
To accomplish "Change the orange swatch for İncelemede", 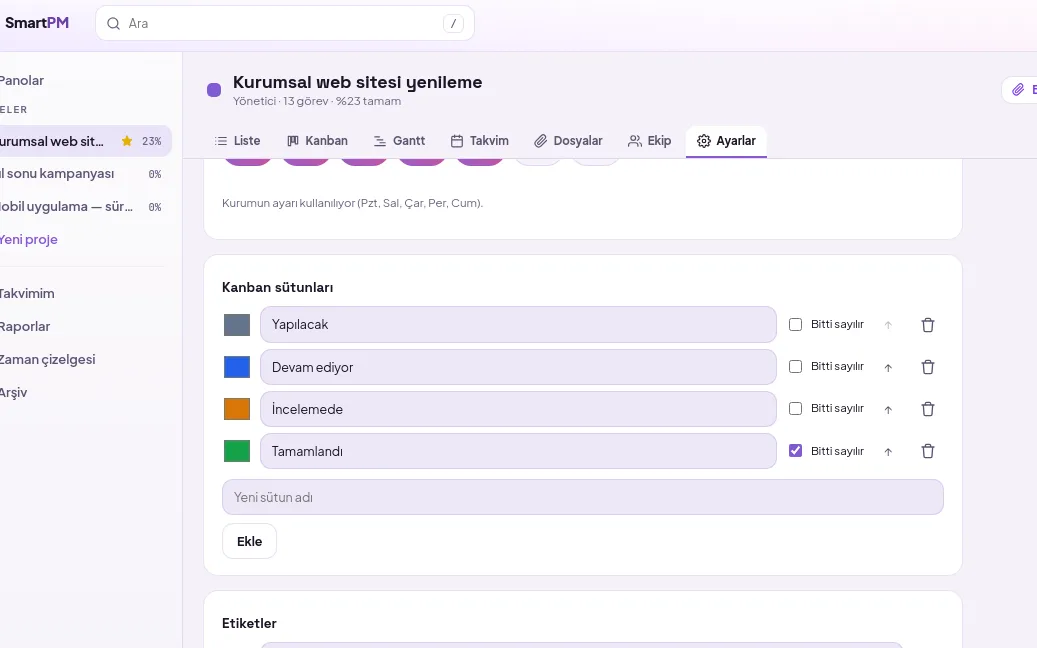I will pyautogui.click(x=237, y=409).
